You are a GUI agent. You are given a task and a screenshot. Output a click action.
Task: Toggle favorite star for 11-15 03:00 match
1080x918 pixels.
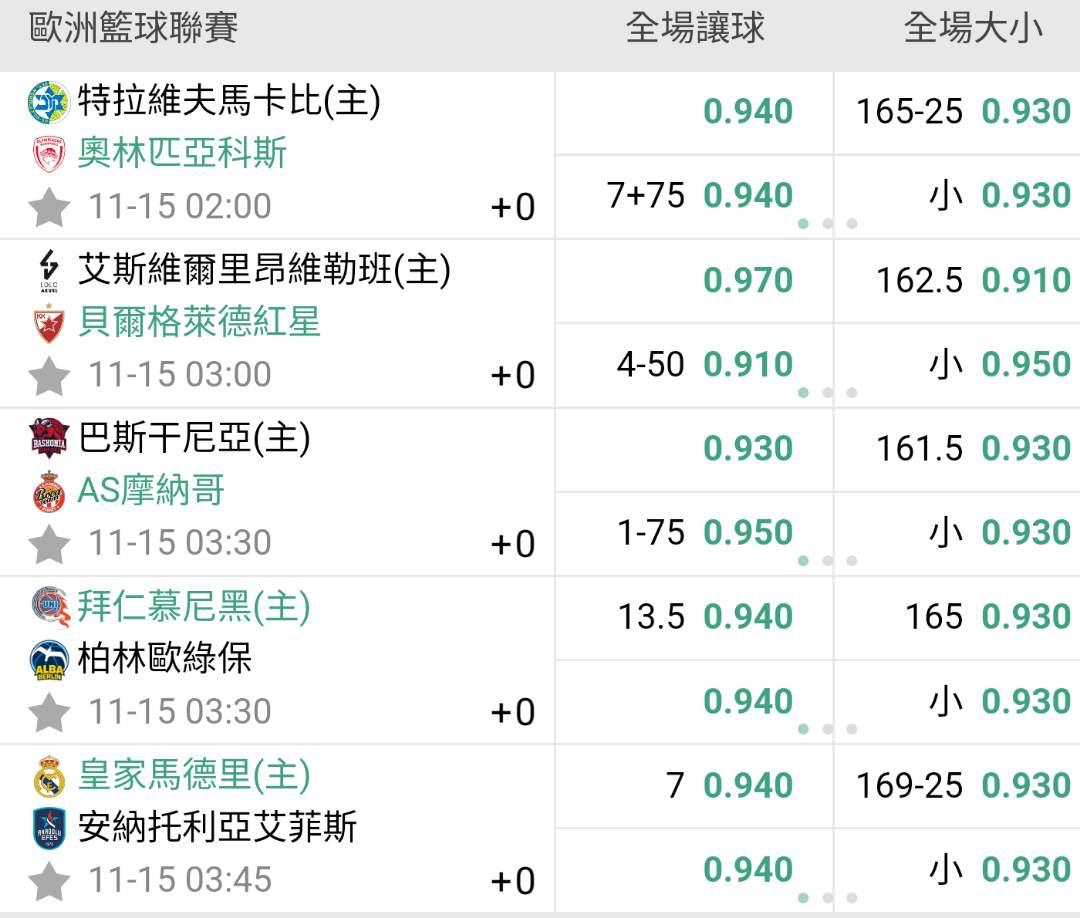pos(49,376)
